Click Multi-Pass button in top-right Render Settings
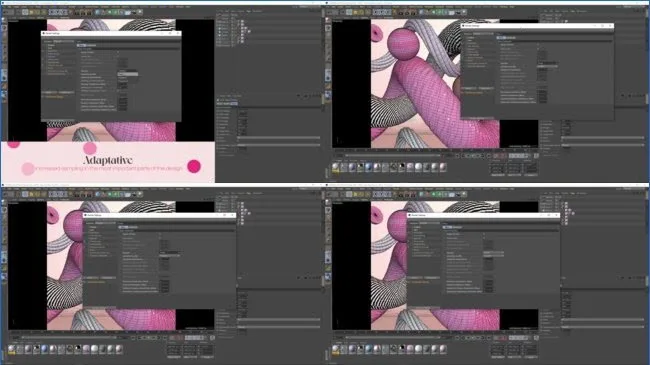Image resolution: width=650 pixels, height=365 pixels. (x=487, y=88)
